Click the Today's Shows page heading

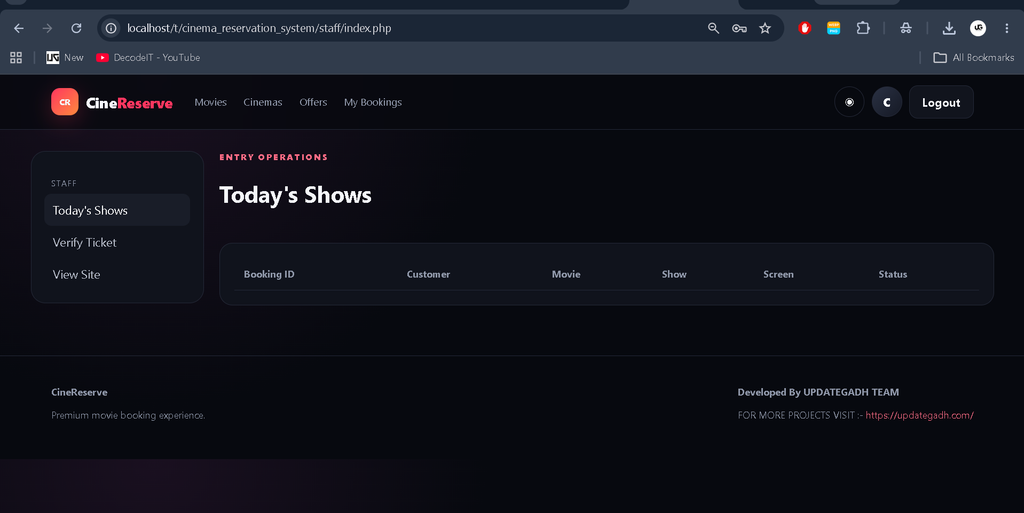(x=295, y=195)
